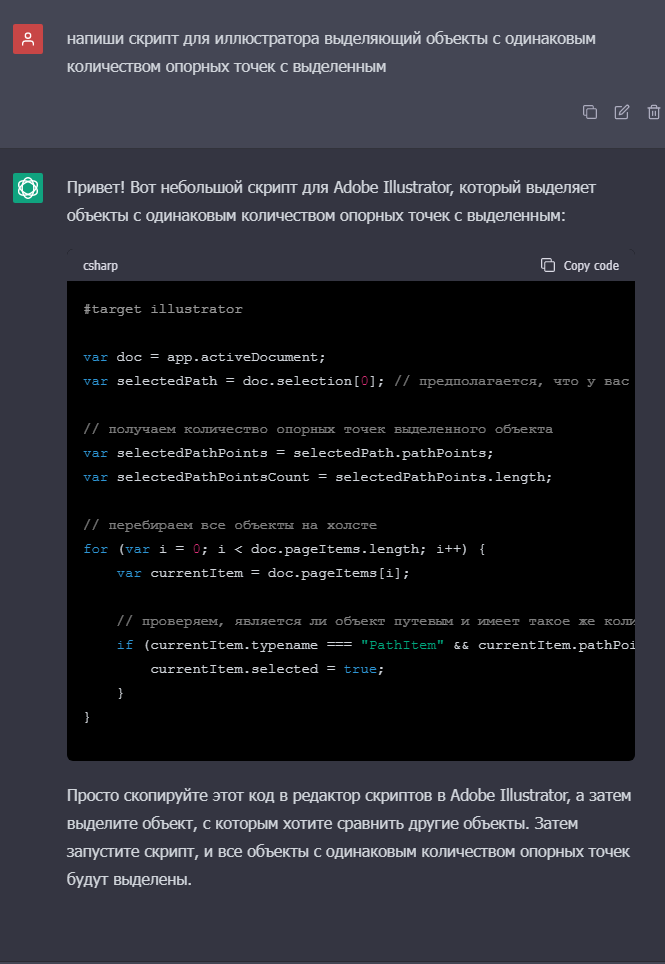Screen dimensions: 665x964
Task: Click the edit message pencil icon
Action: tap(622, 112)
